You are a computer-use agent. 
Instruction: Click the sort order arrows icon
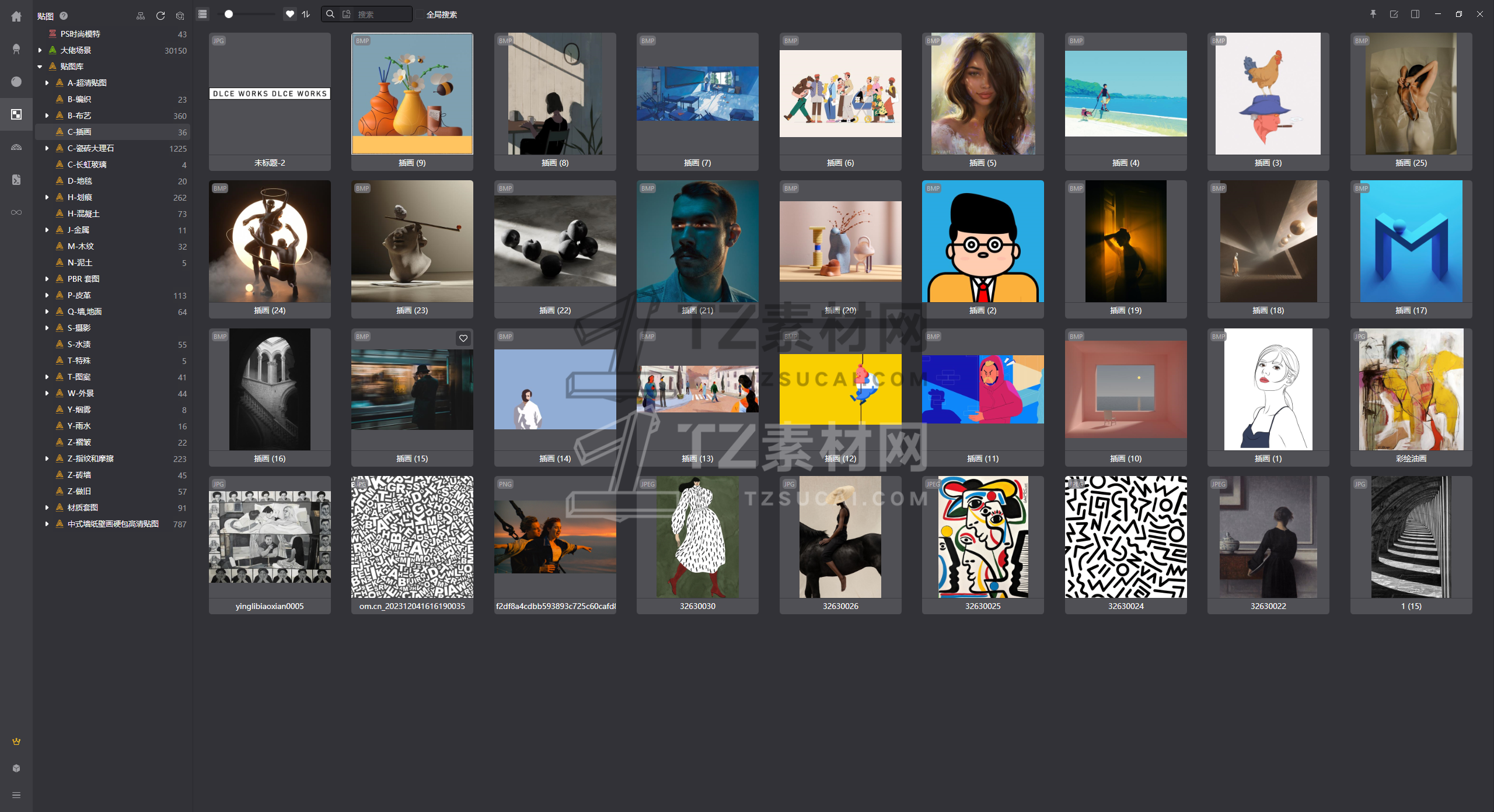(x=306, y=14)
